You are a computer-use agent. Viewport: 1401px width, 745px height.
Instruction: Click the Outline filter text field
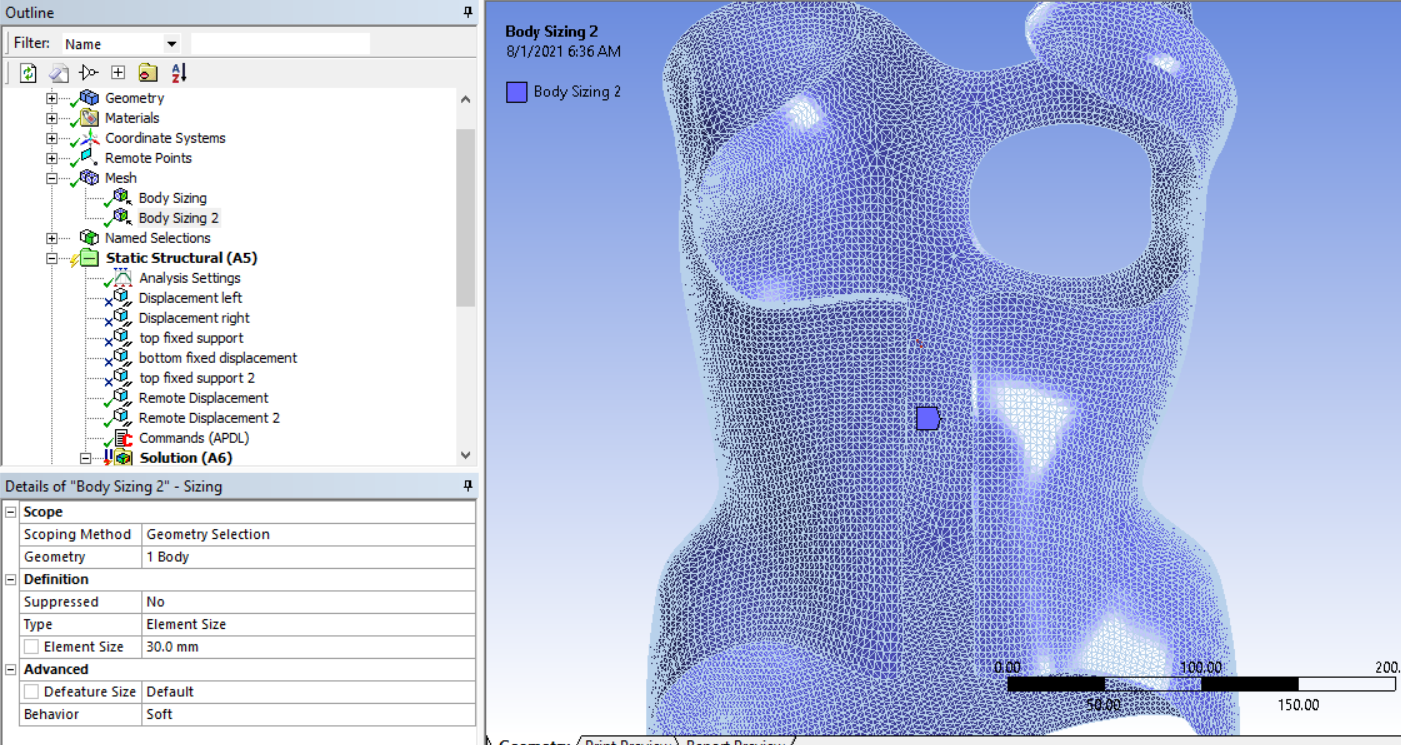280,44
